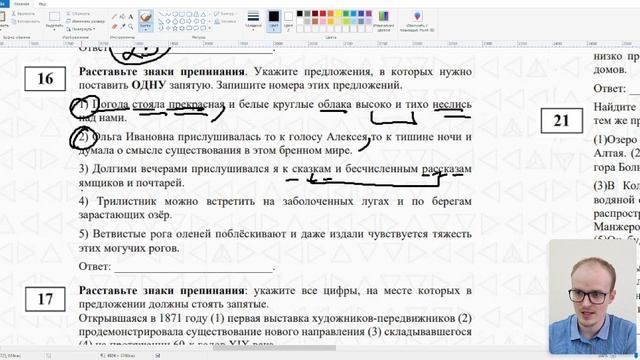Open the shape Fill dropdown
Image resolution: width=640 pixels, height=360 pixels.
(x=226, y=21)
